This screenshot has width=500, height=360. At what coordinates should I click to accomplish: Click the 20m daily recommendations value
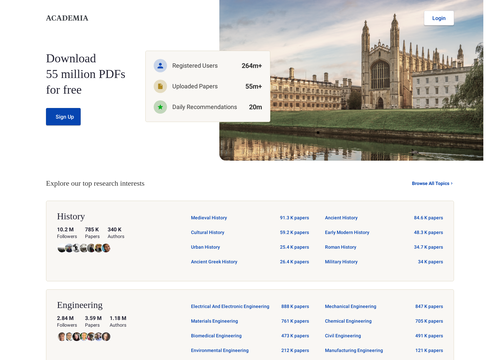coord(255,107)
